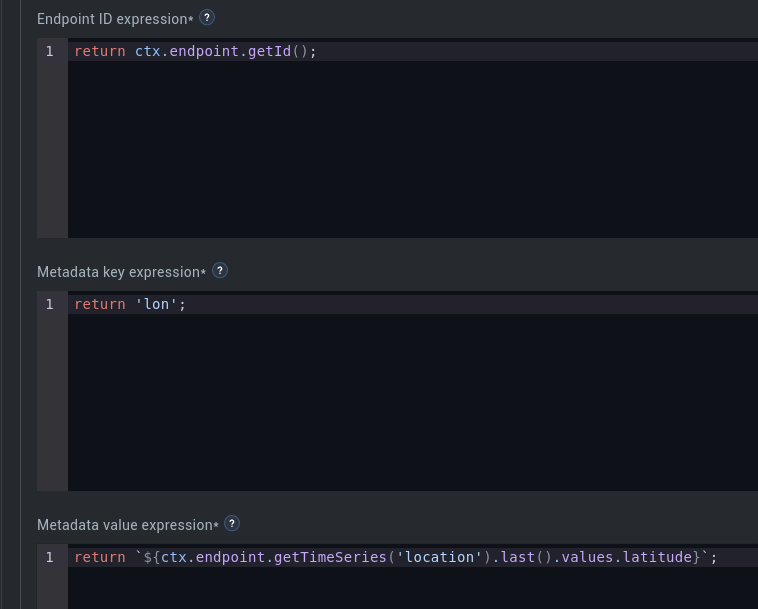Click the latitude property in value expression
The height and width of the screenshot is (609, 758).
click(x=658, y=557)
